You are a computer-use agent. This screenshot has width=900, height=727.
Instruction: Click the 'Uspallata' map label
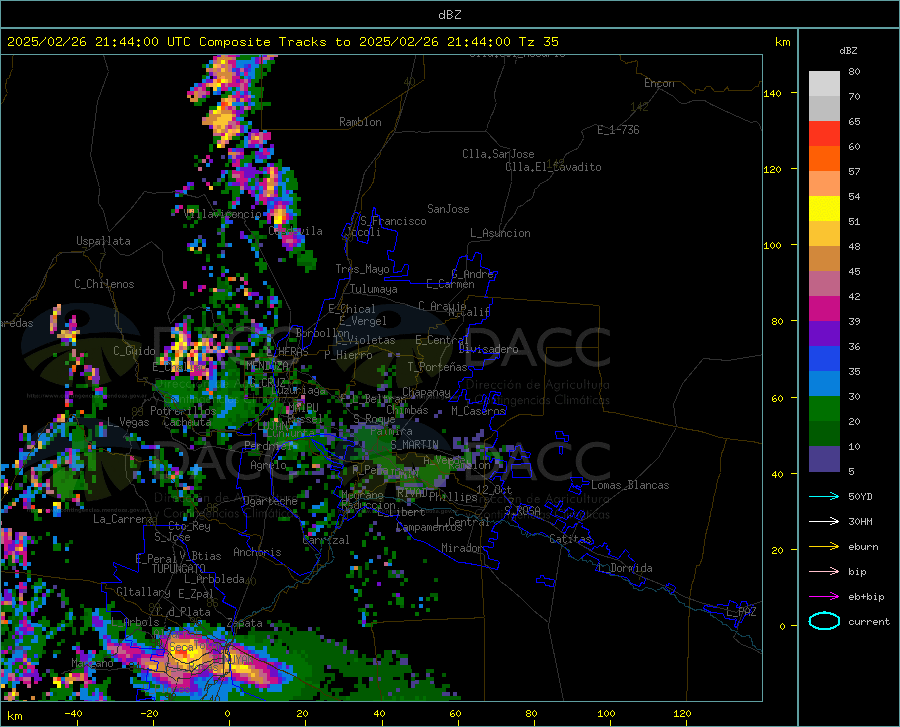(103, 241)
